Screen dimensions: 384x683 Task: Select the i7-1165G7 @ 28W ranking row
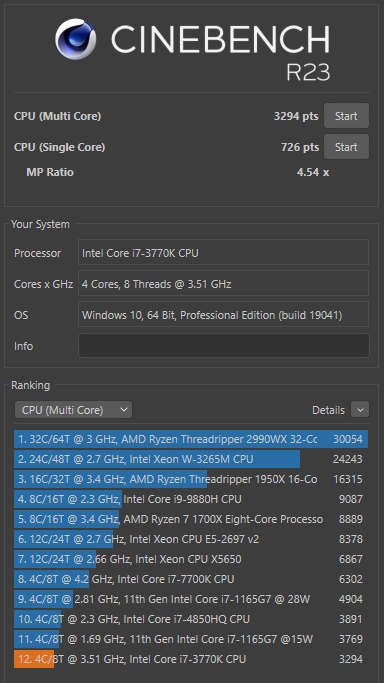[x=191, y=599]
